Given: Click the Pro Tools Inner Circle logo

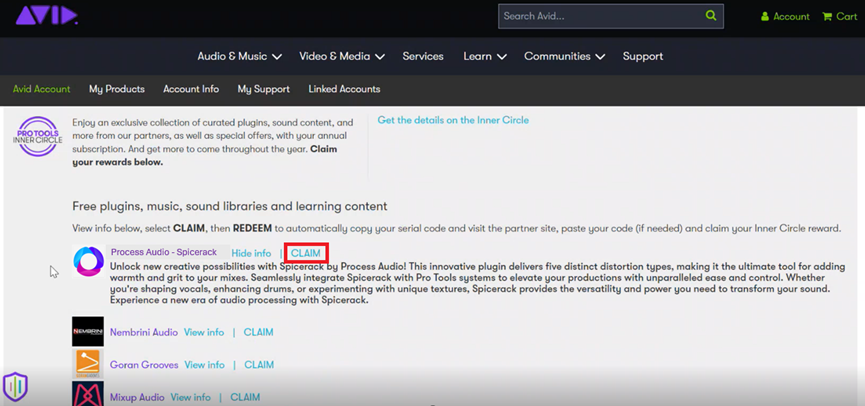Looking at the screenshot, I should coord(38,136).
